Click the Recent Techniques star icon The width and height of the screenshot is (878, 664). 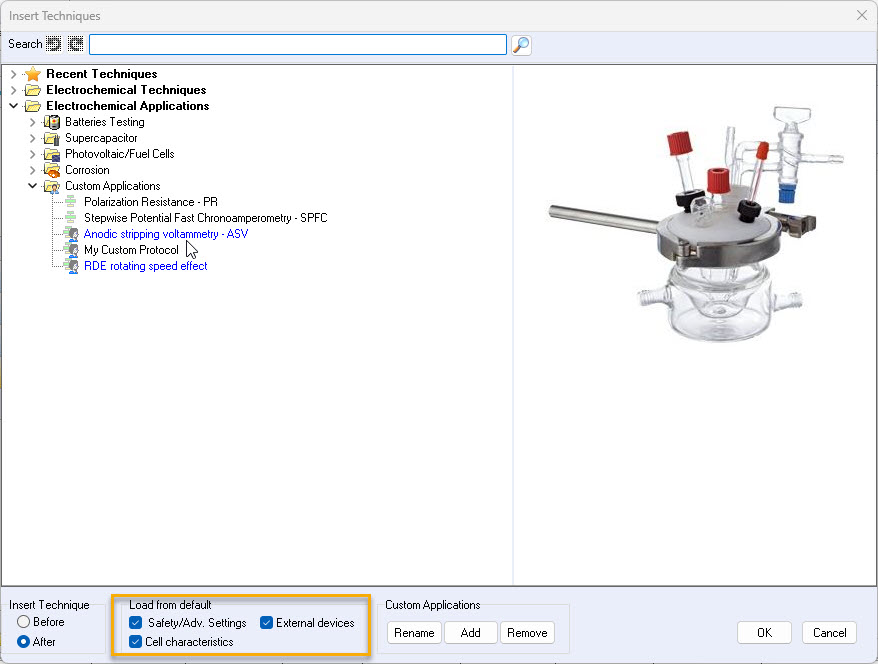(33, 74)
